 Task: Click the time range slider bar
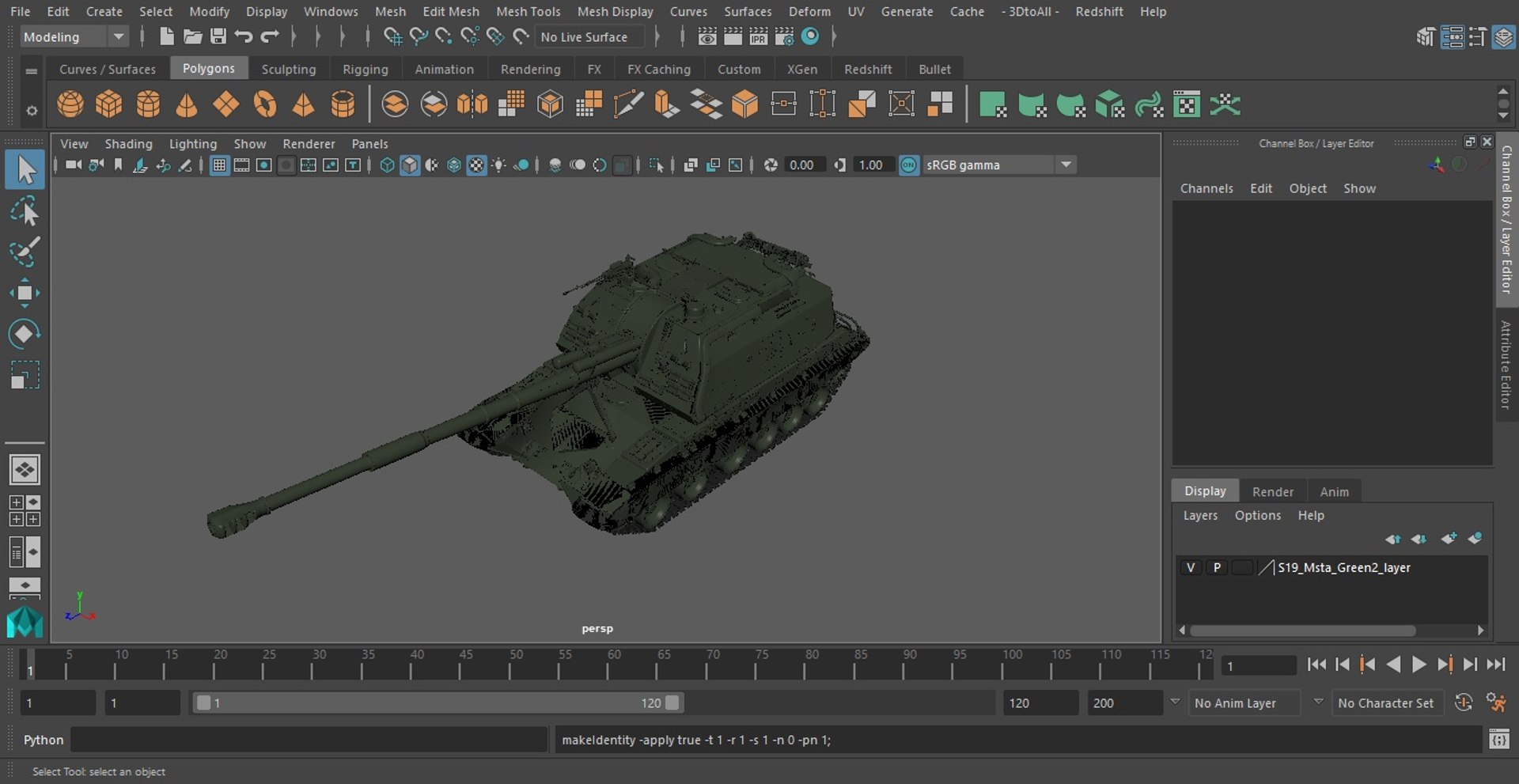click(x=438, y=703)
